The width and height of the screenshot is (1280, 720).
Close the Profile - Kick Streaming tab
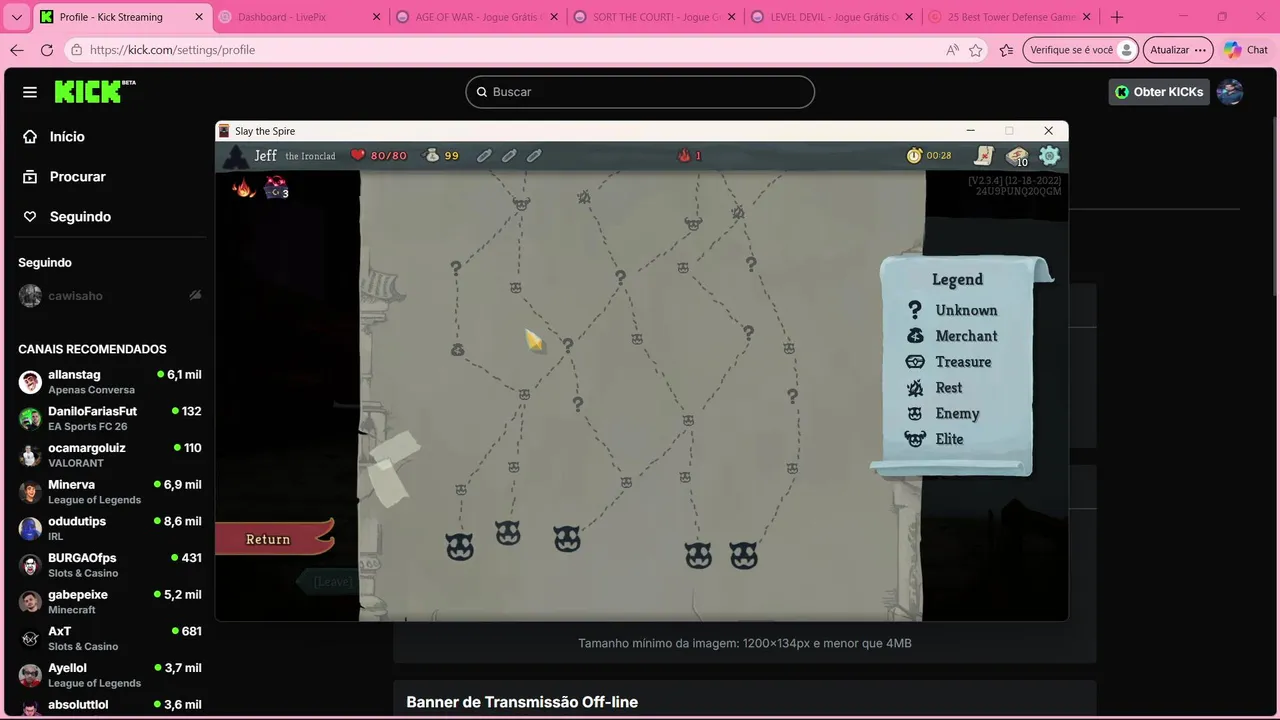point(198,17)
